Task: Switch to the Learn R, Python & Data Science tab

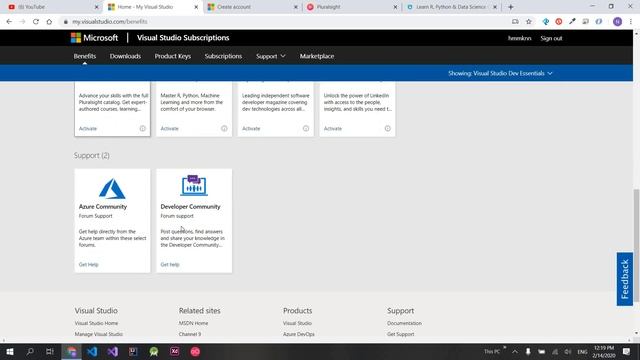Action: [x=451, y=7]
